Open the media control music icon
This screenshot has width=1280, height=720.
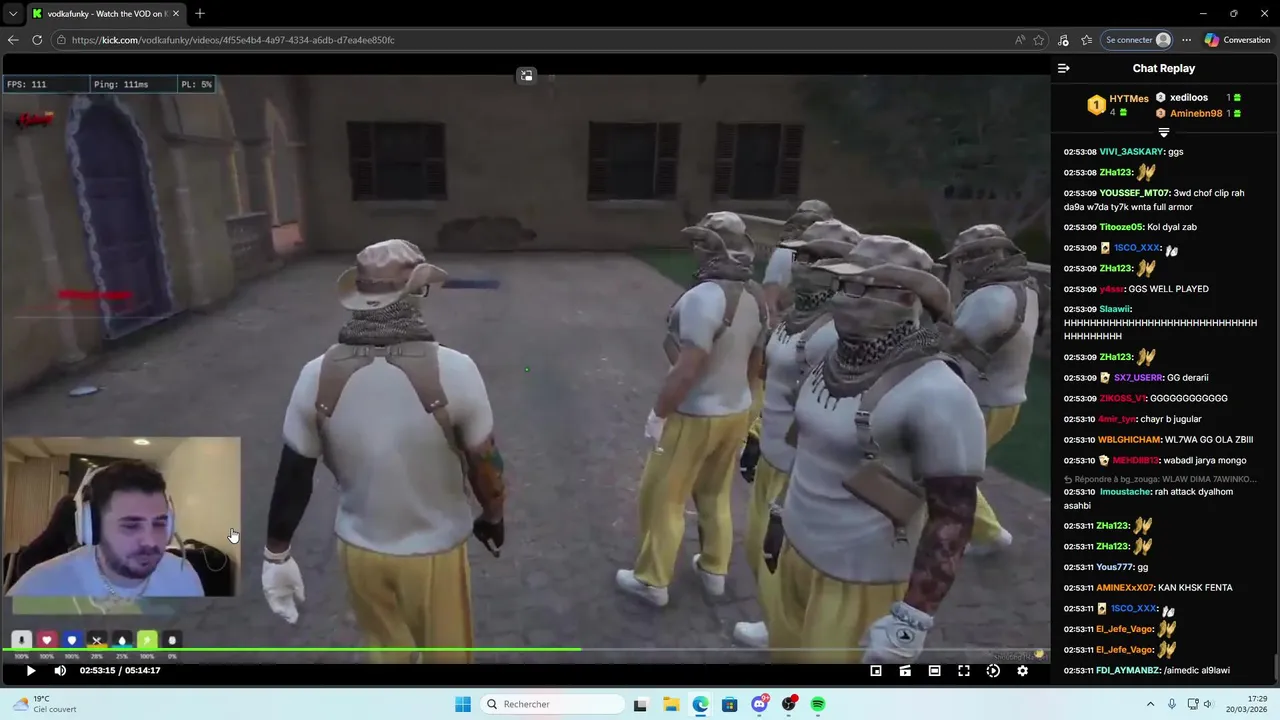[x=1063, y=40]
